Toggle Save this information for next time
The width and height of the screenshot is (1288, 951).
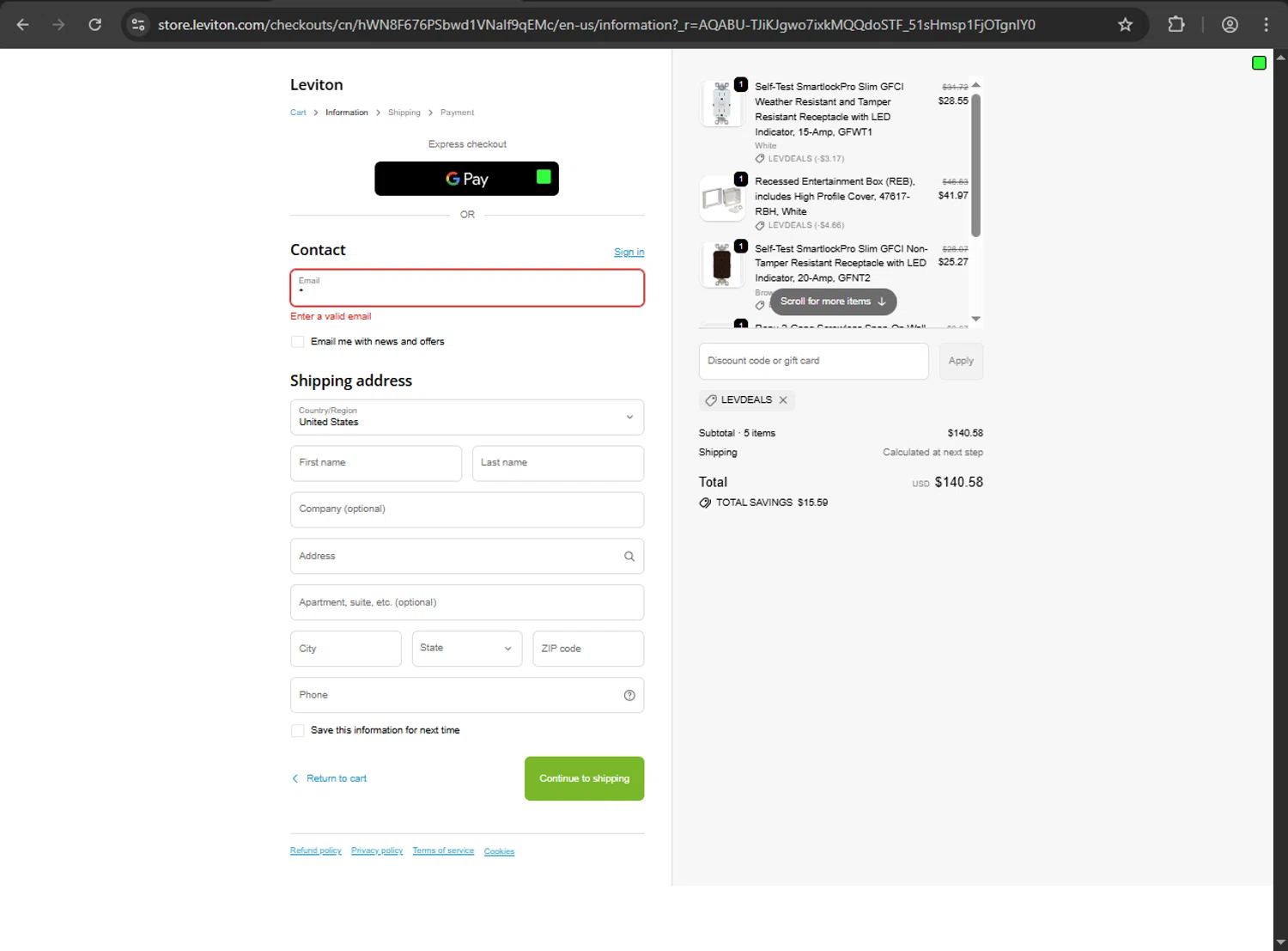pos(298,731)
